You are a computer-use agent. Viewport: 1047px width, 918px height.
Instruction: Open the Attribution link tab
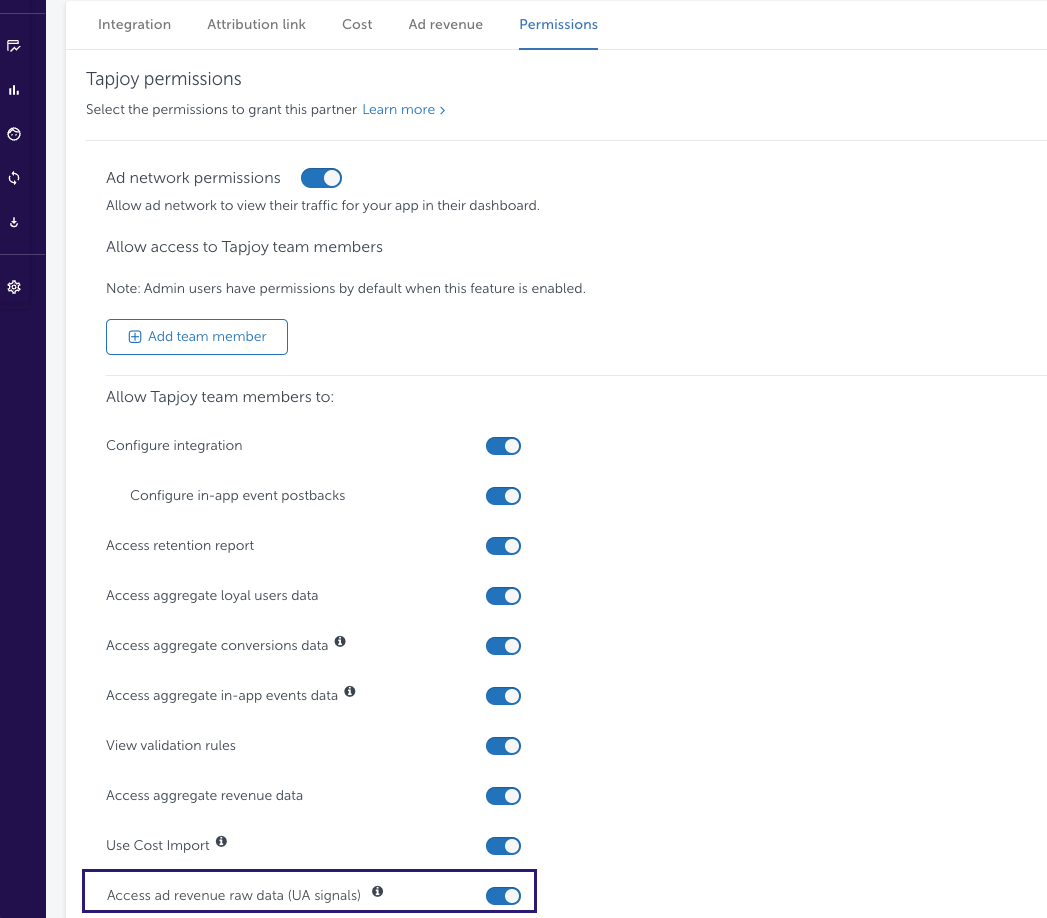[x=256, y=24]
